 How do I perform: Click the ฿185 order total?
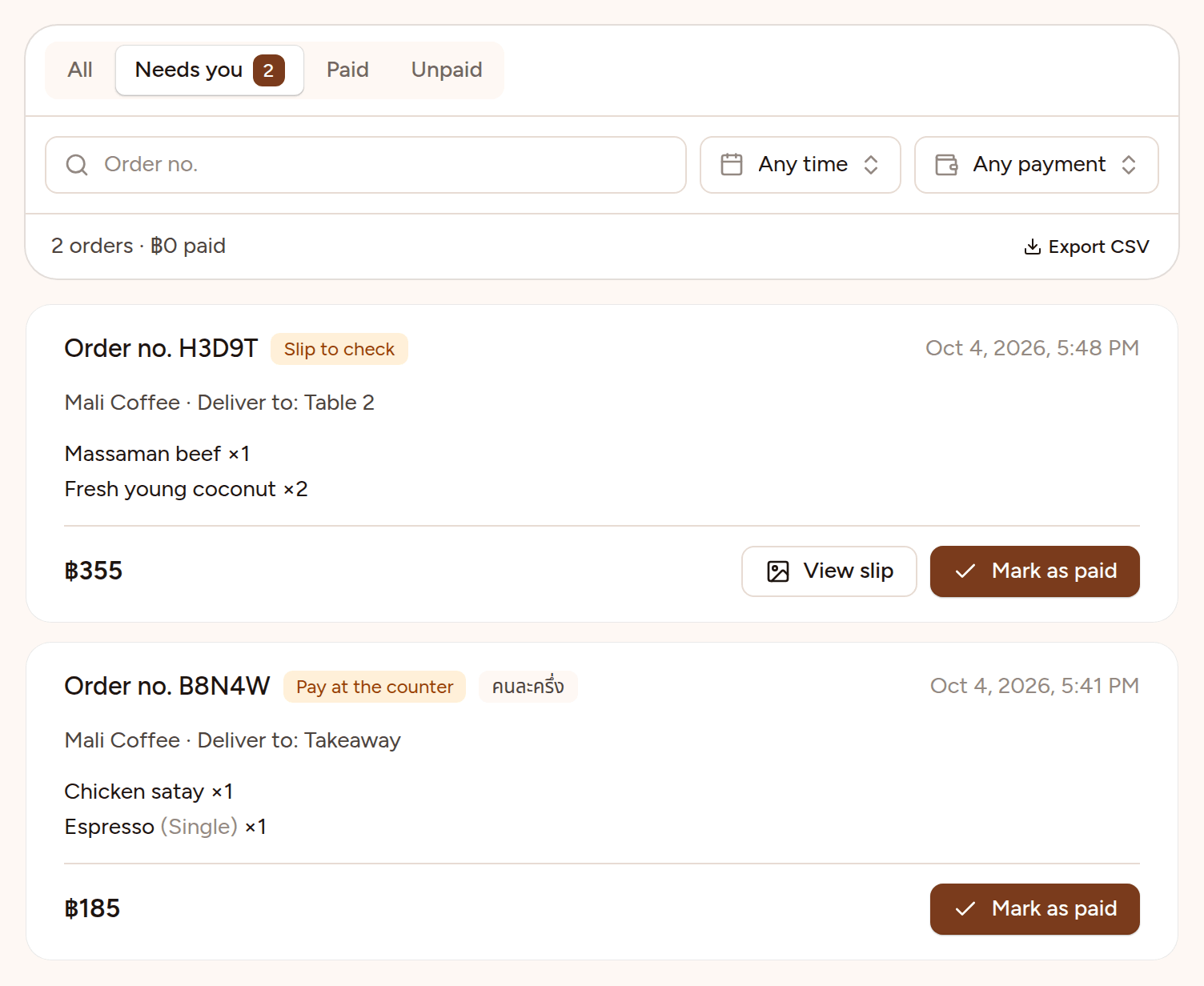tap(92, 908)
